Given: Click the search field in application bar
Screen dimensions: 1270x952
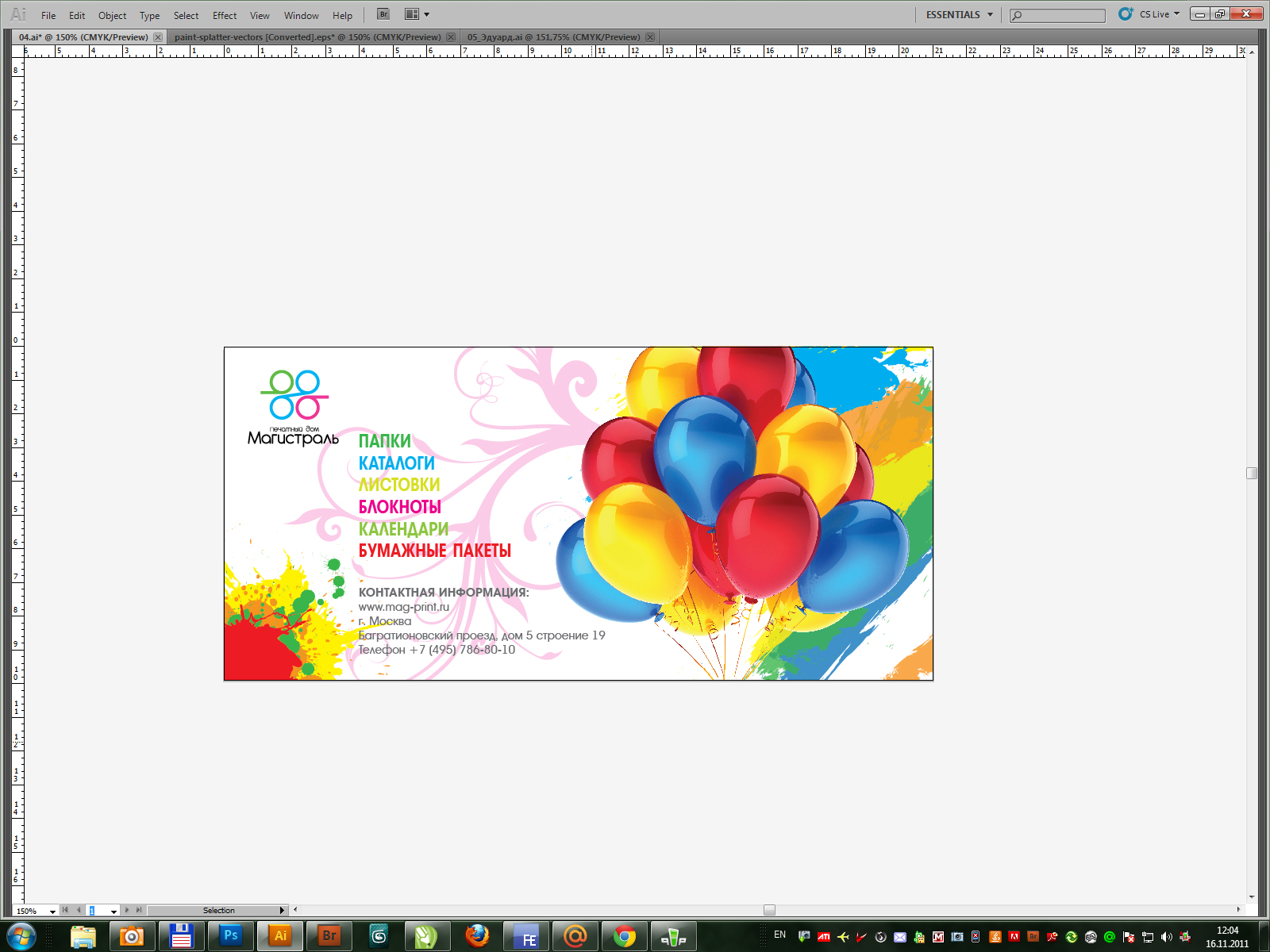Looking at the screenshot, I should [1057, 15].
